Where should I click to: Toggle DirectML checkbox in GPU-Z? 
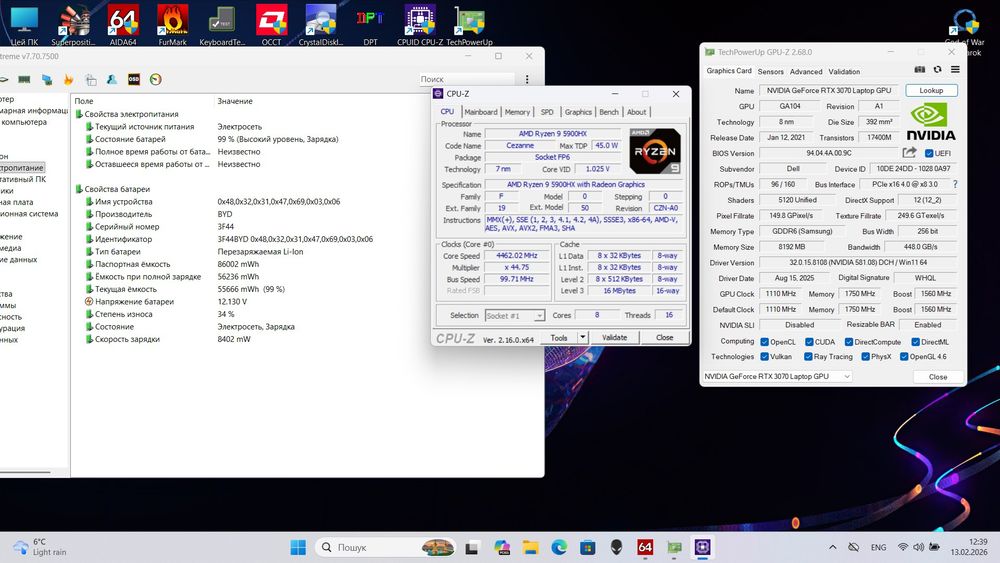tap(915, 342)
